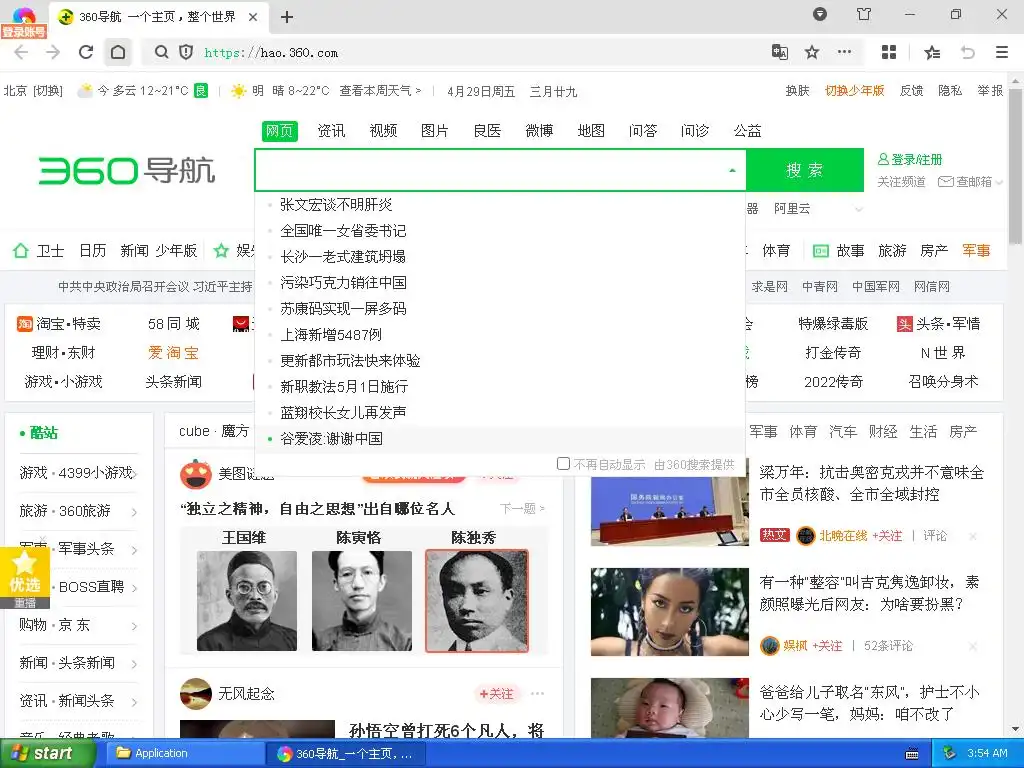The height and width of the screenshot is (768, 1024).
Task: Open a new tab with plus button
Action: pyautogui.click(x=287, y=17)
